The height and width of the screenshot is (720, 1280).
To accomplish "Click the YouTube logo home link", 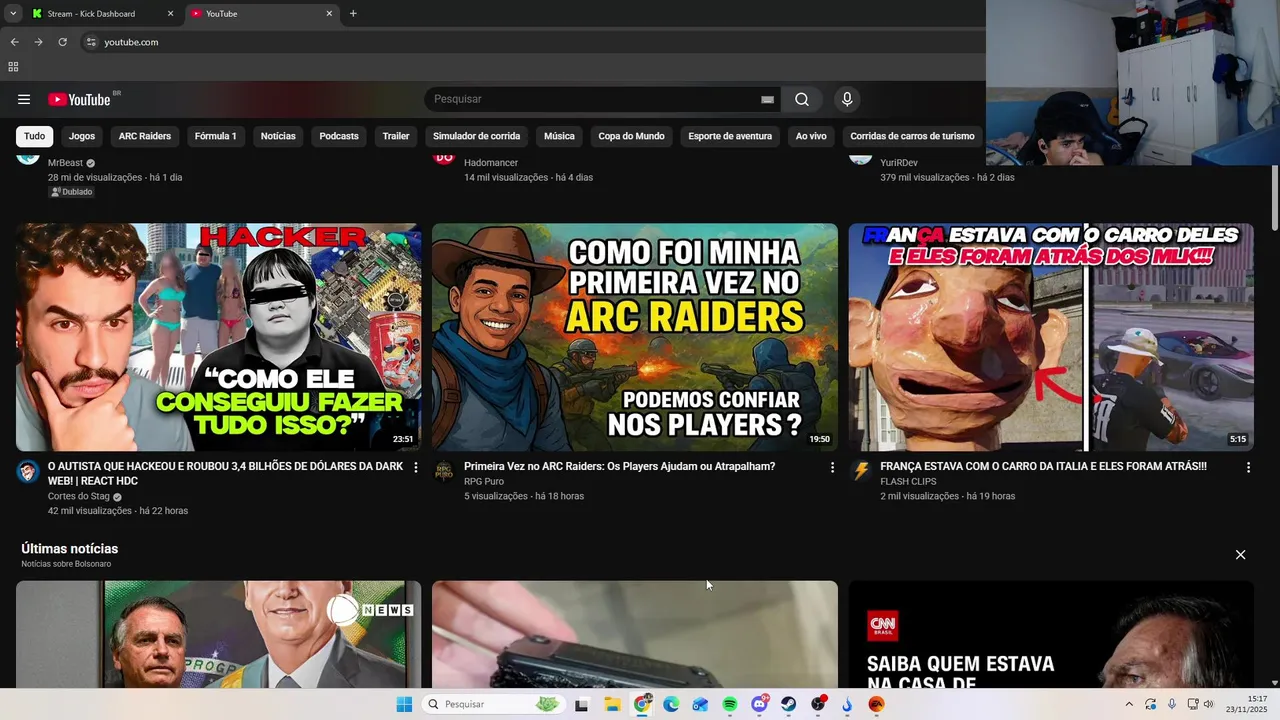I will pos(79,99).
